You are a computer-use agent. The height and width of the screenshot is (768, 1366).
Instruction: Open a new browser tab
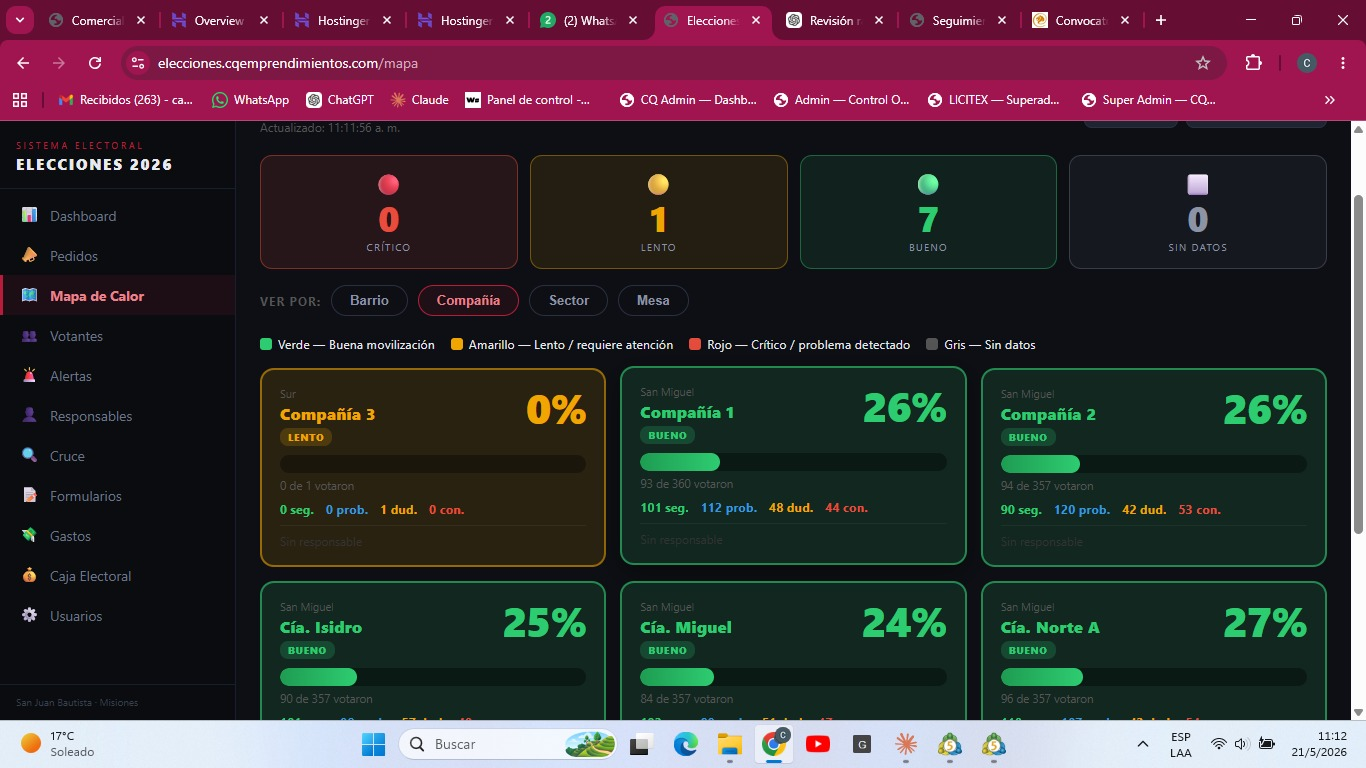tap(1161, 20)
